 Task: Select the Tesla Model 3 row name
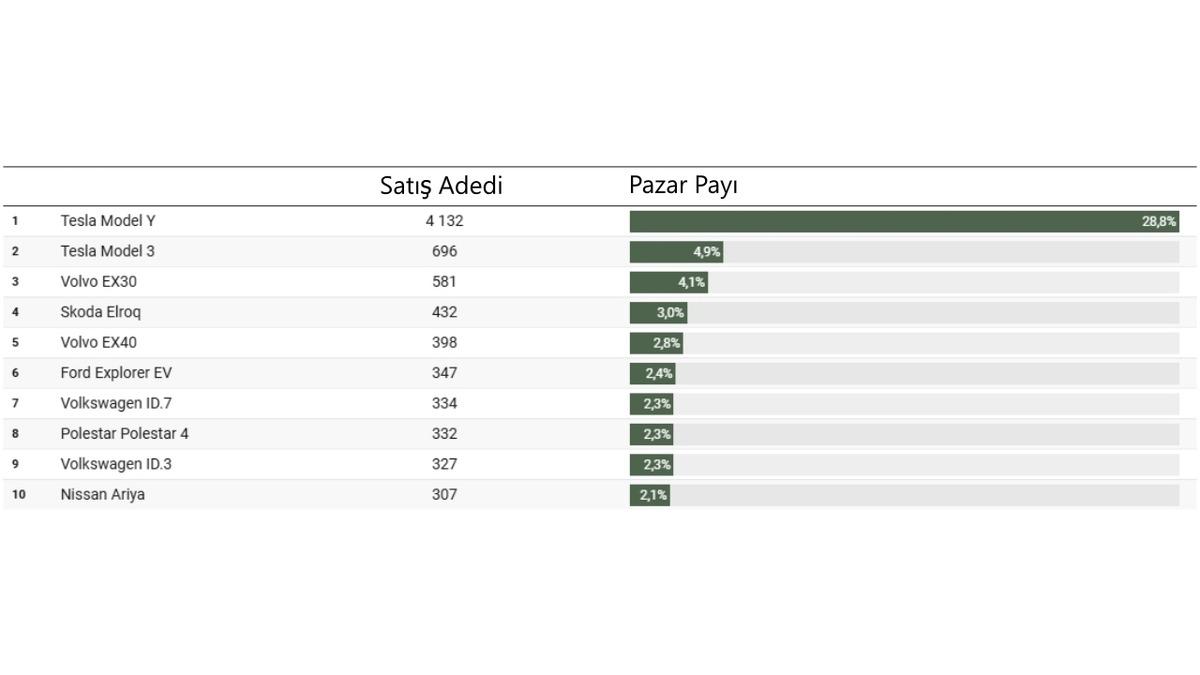107,251
